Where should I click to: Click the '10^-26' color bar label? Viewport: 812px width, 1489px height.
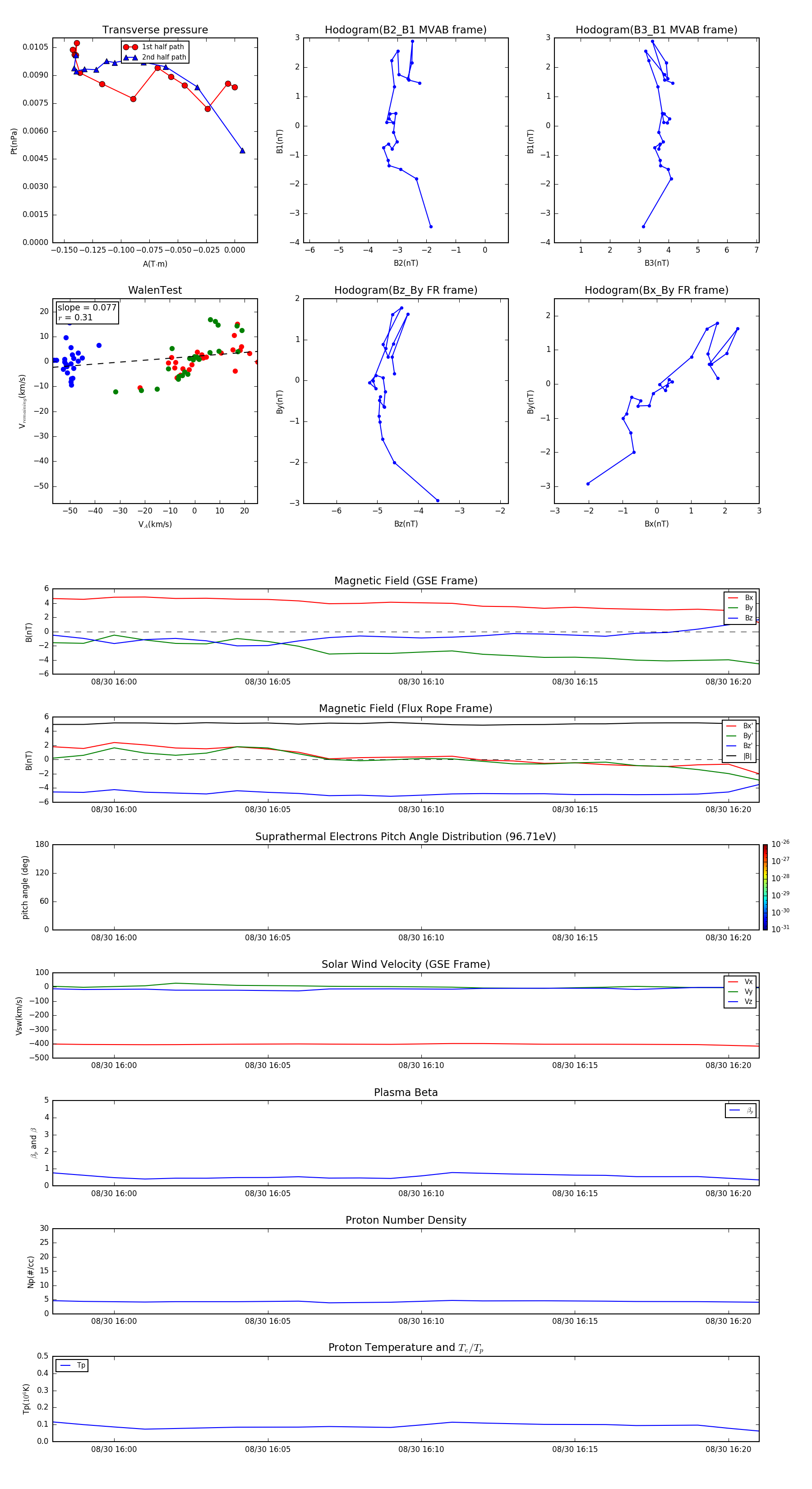pos(780,844)
